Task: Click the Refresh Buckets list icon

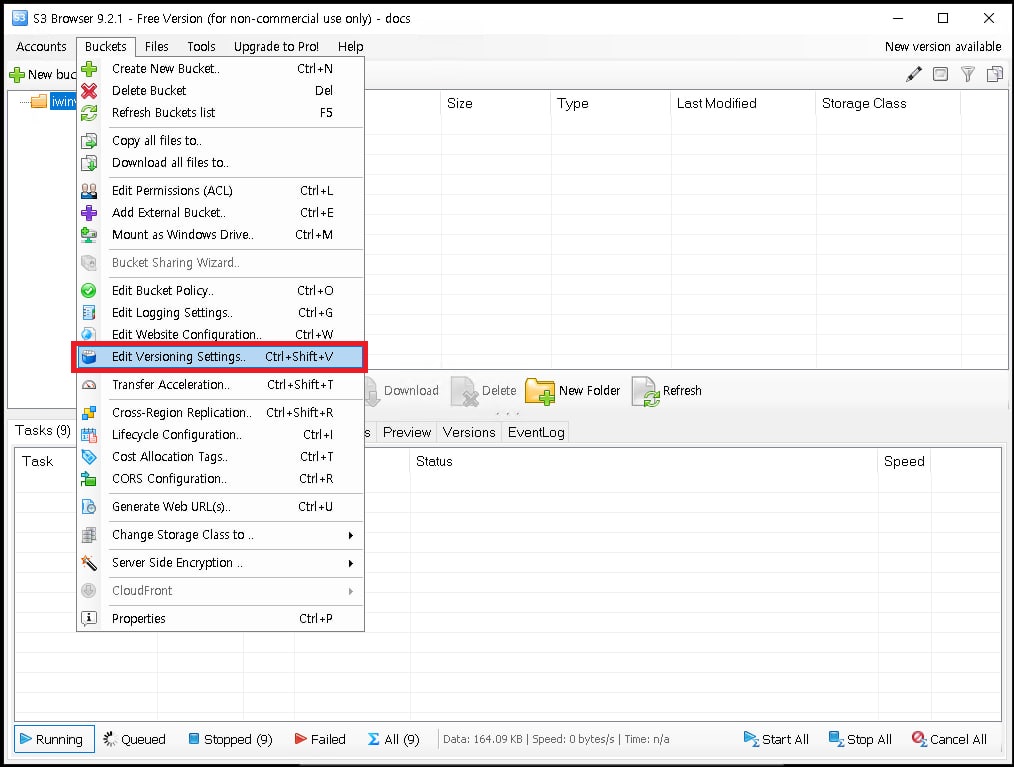Action: (89, 113)
